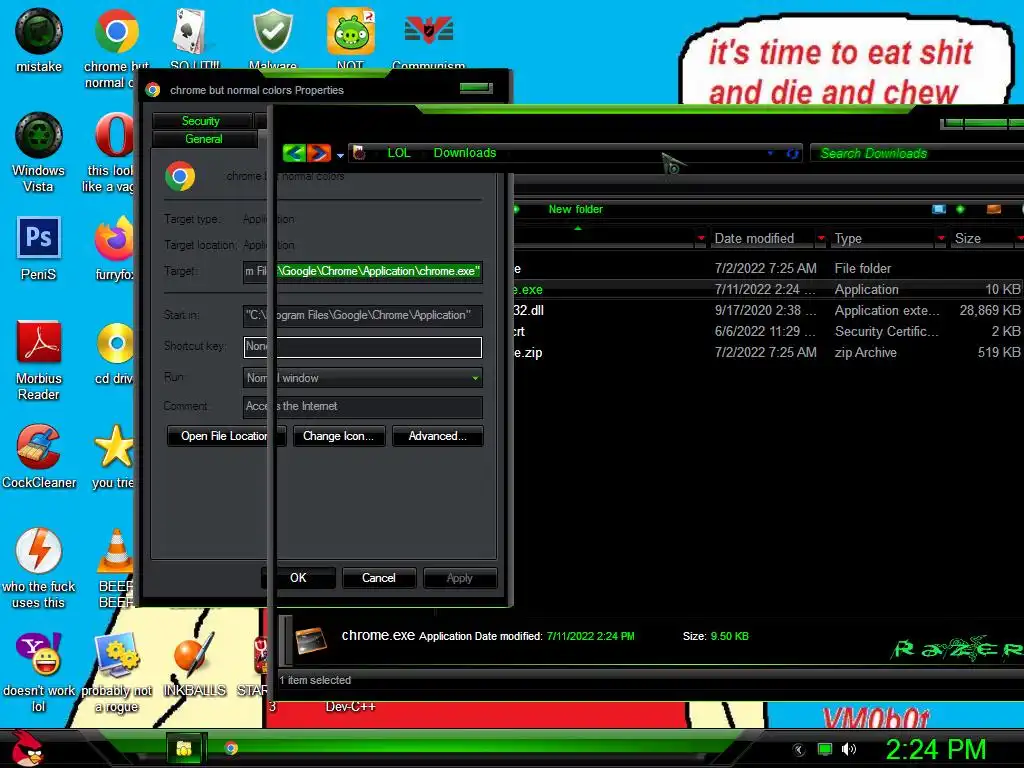
Task: Launch 'chrome but normal' desktop shortcut
Action: point(116,48)
